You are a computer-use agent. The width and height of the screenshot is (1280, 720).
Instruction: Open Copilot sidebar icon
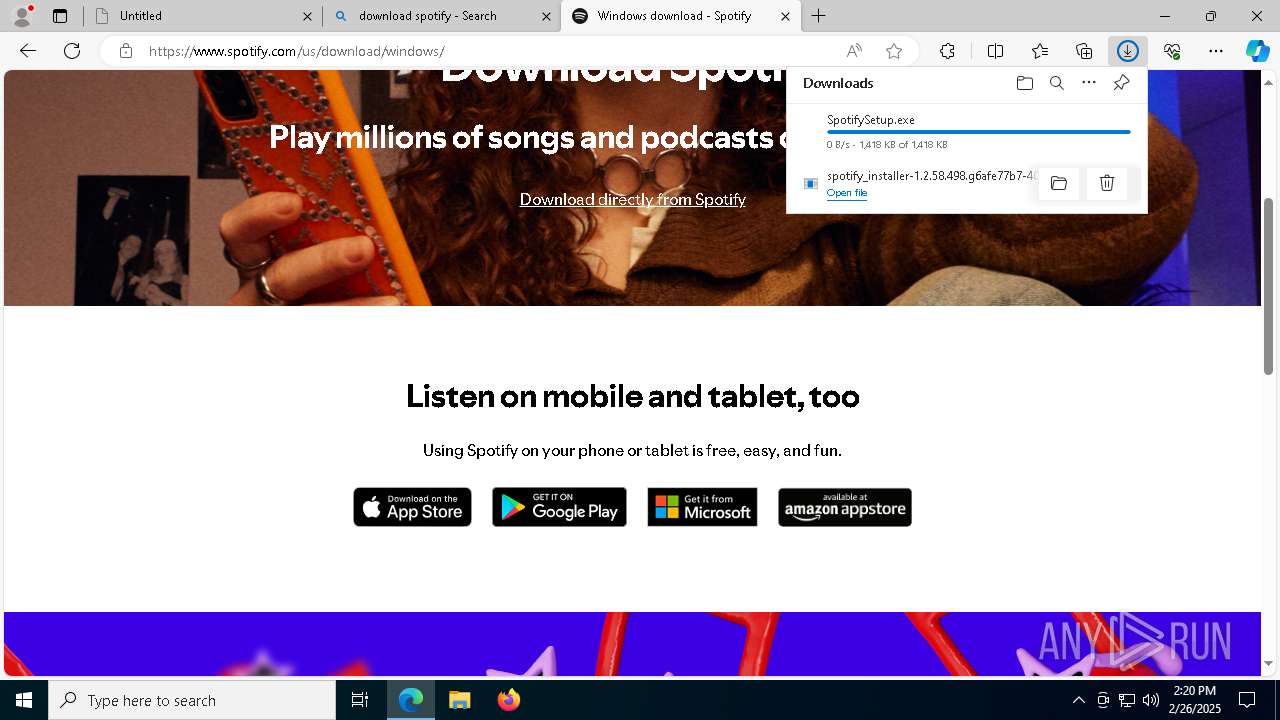[1258, 51]
